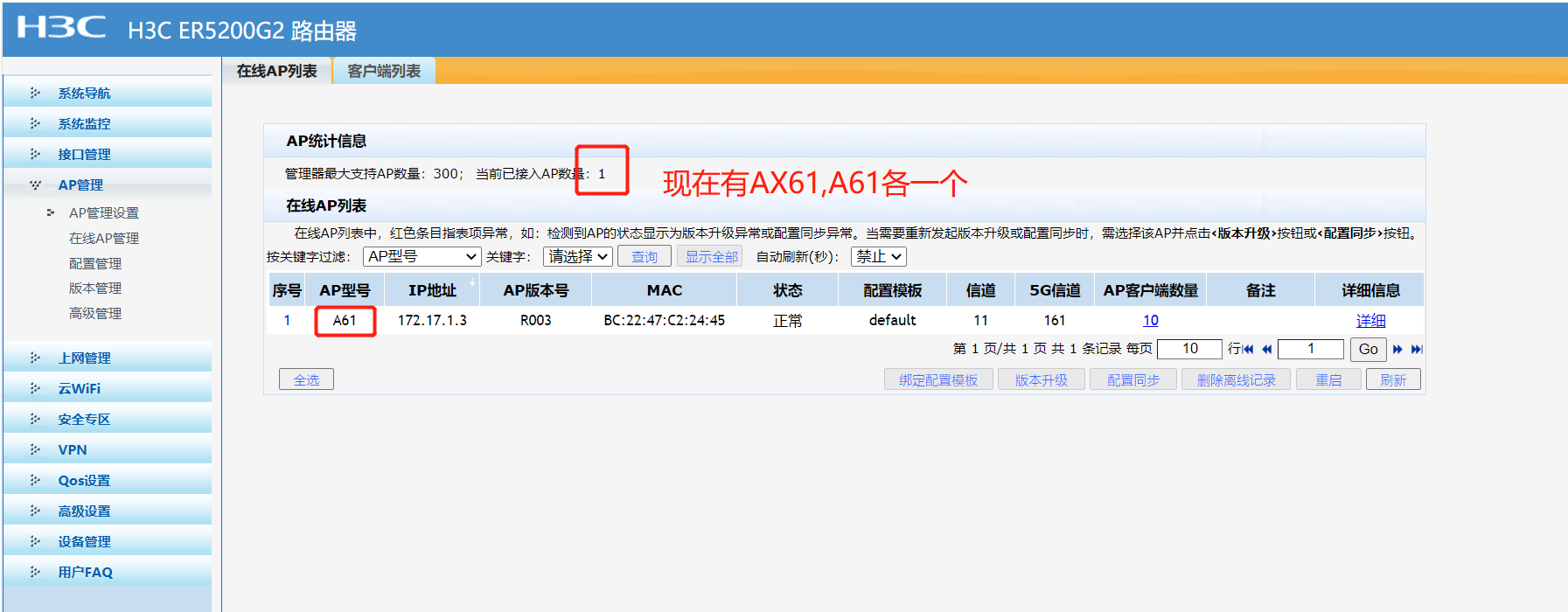Jump to last page arrow
Screen dimensions: 1568x612
point(1417,350)
